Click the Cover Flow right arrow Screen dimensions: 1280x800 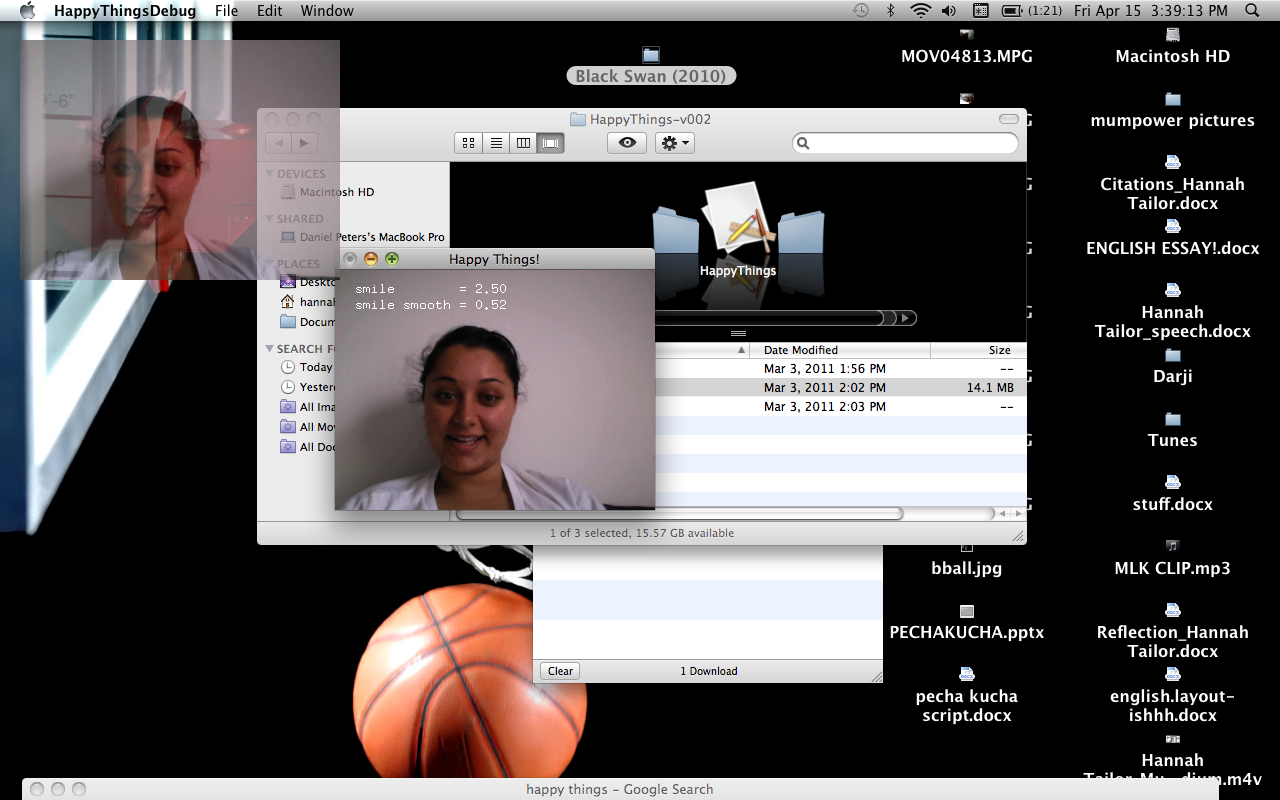pyautogui.click(x=905, y=318)
